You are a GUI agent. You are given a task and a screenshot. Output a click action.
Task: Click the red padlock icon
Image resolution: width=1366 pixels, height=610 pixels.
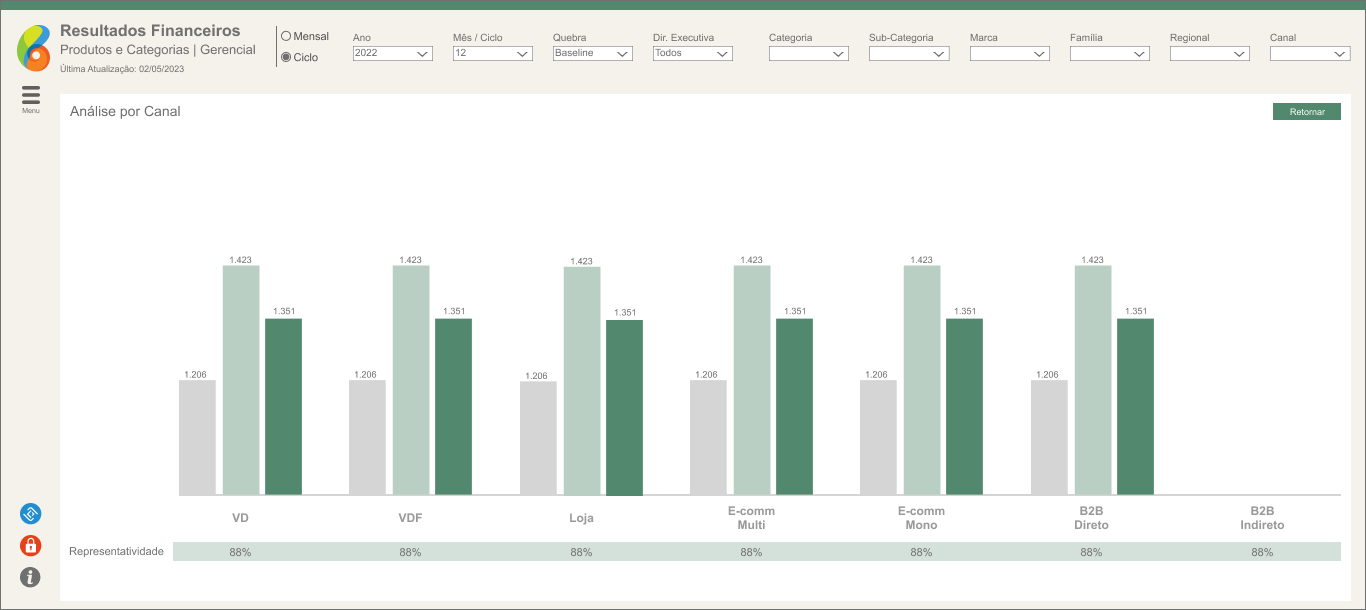31,546
